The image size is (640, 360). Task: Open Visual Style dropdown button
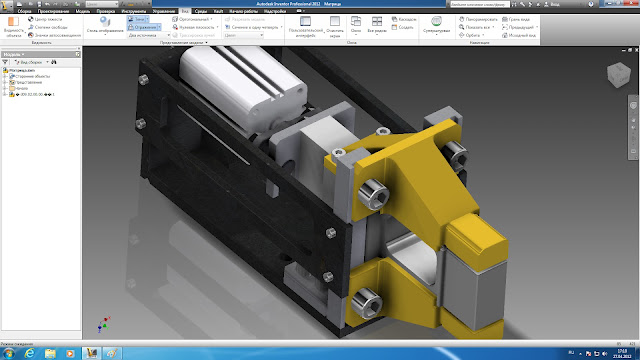pyautogui.click(x=105, y=26)
